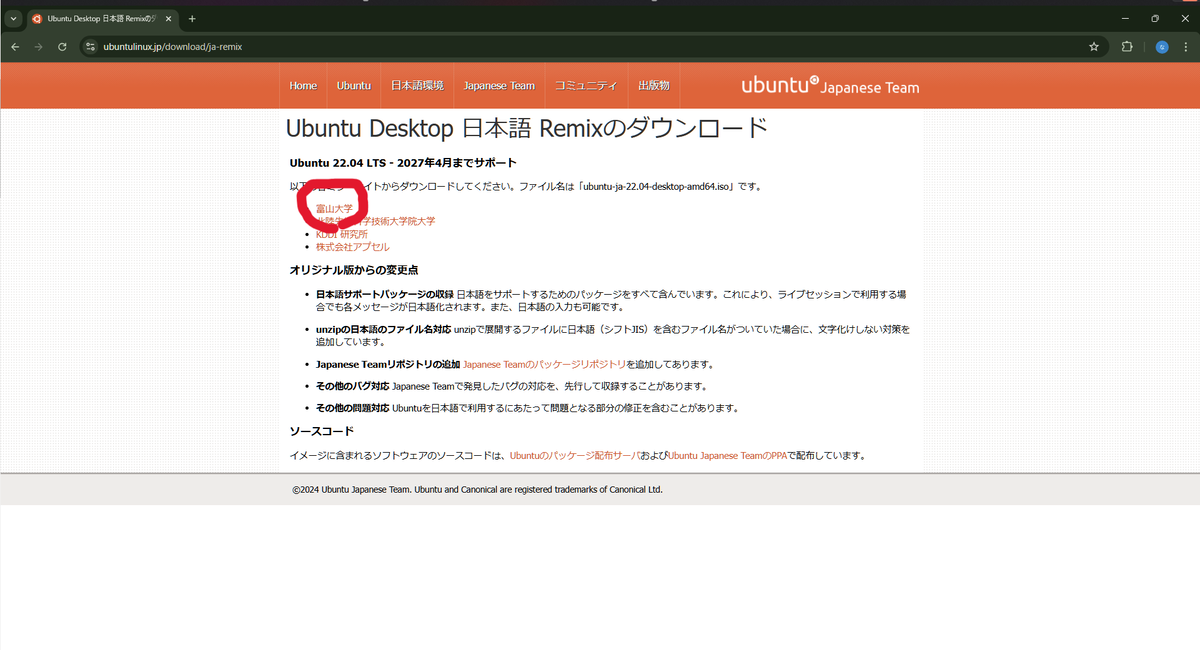This screenshot has height=650, width=1200.
Task: Open the Ubuntuのパッケージ配布サーバ link
Action: coord(575,455)
